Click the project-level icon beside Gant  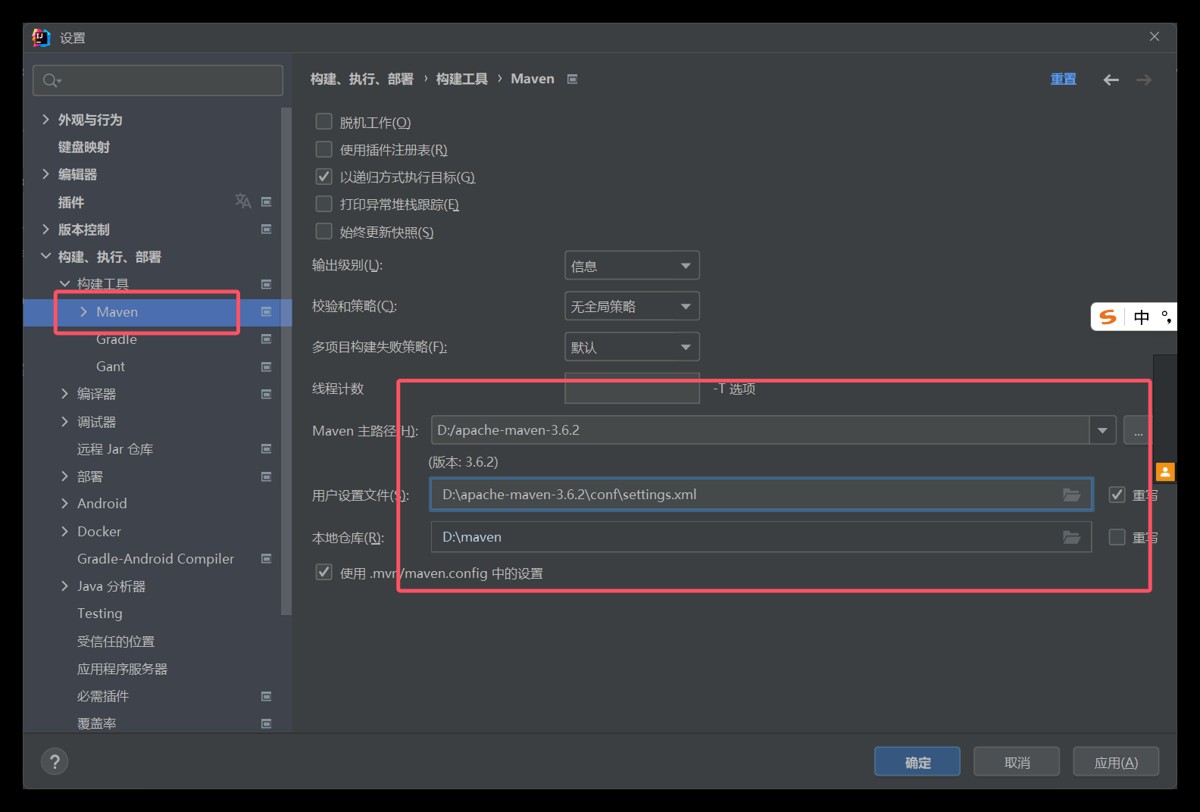pos(266,366)
